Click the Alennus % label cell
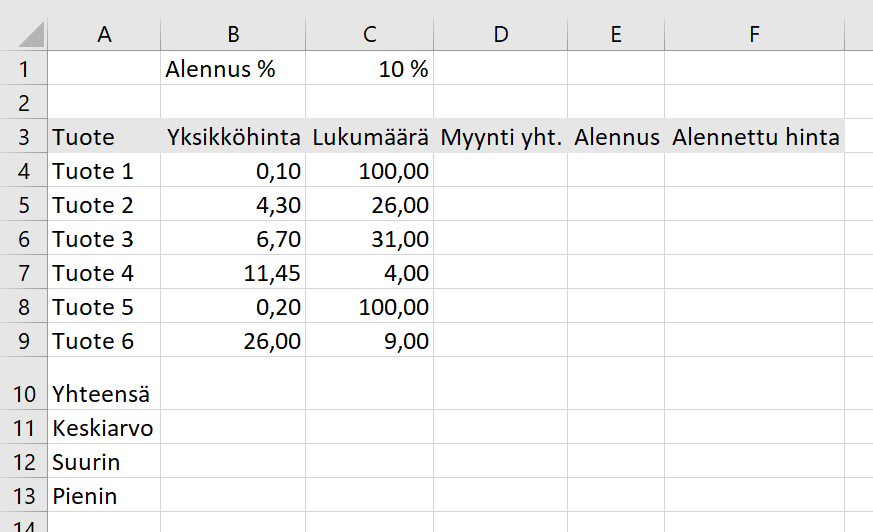 233,68
